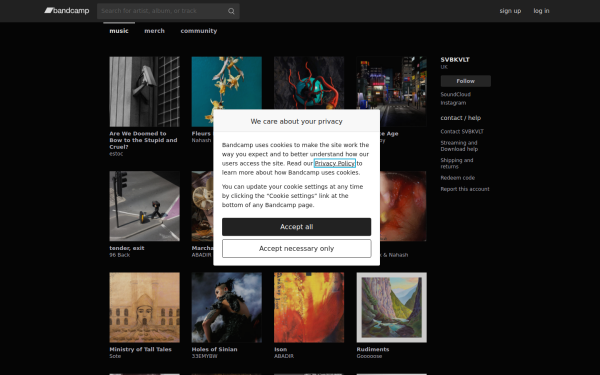Open the log in link

coord(541,11)
